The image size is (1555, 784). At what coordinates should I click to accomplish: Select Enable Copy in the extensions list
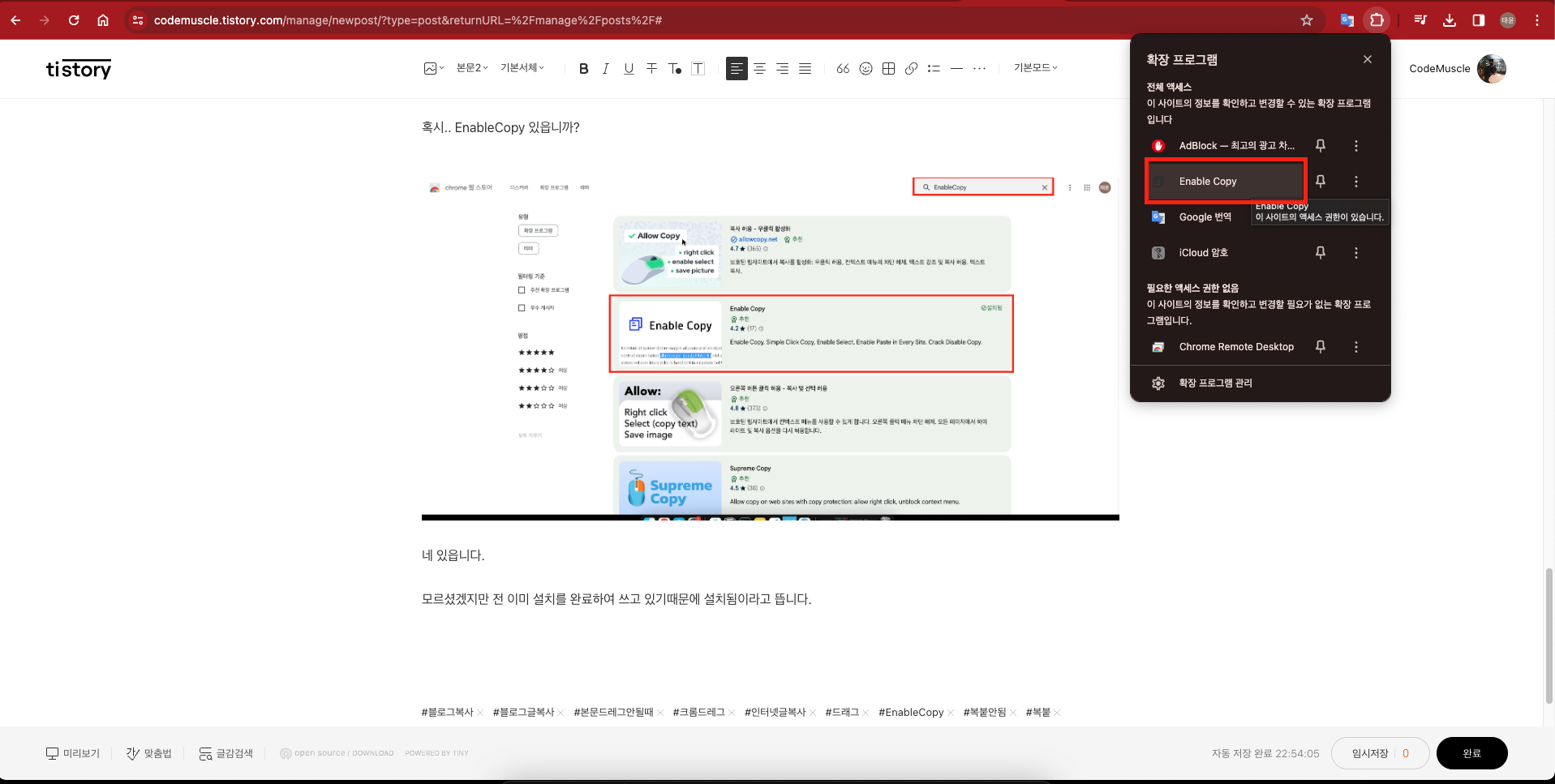pyautogui.click(x=1225, y=182)
